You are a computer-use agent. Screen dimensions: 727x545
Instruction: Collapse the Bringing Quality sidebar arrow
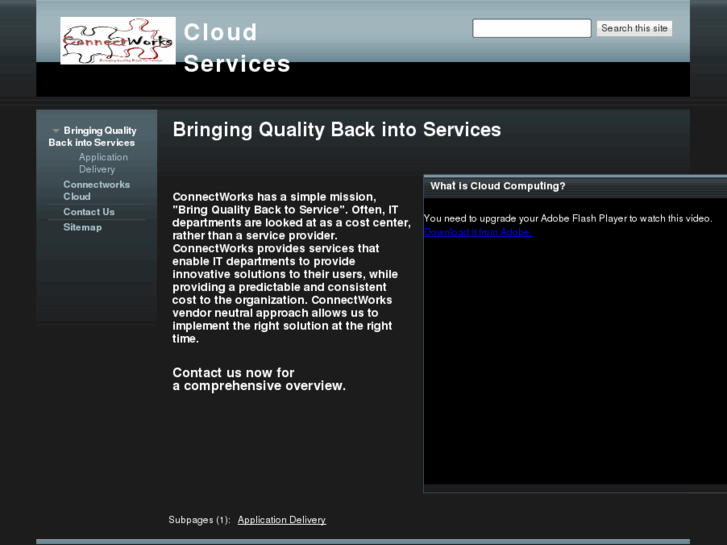click(x=56, y=131)
